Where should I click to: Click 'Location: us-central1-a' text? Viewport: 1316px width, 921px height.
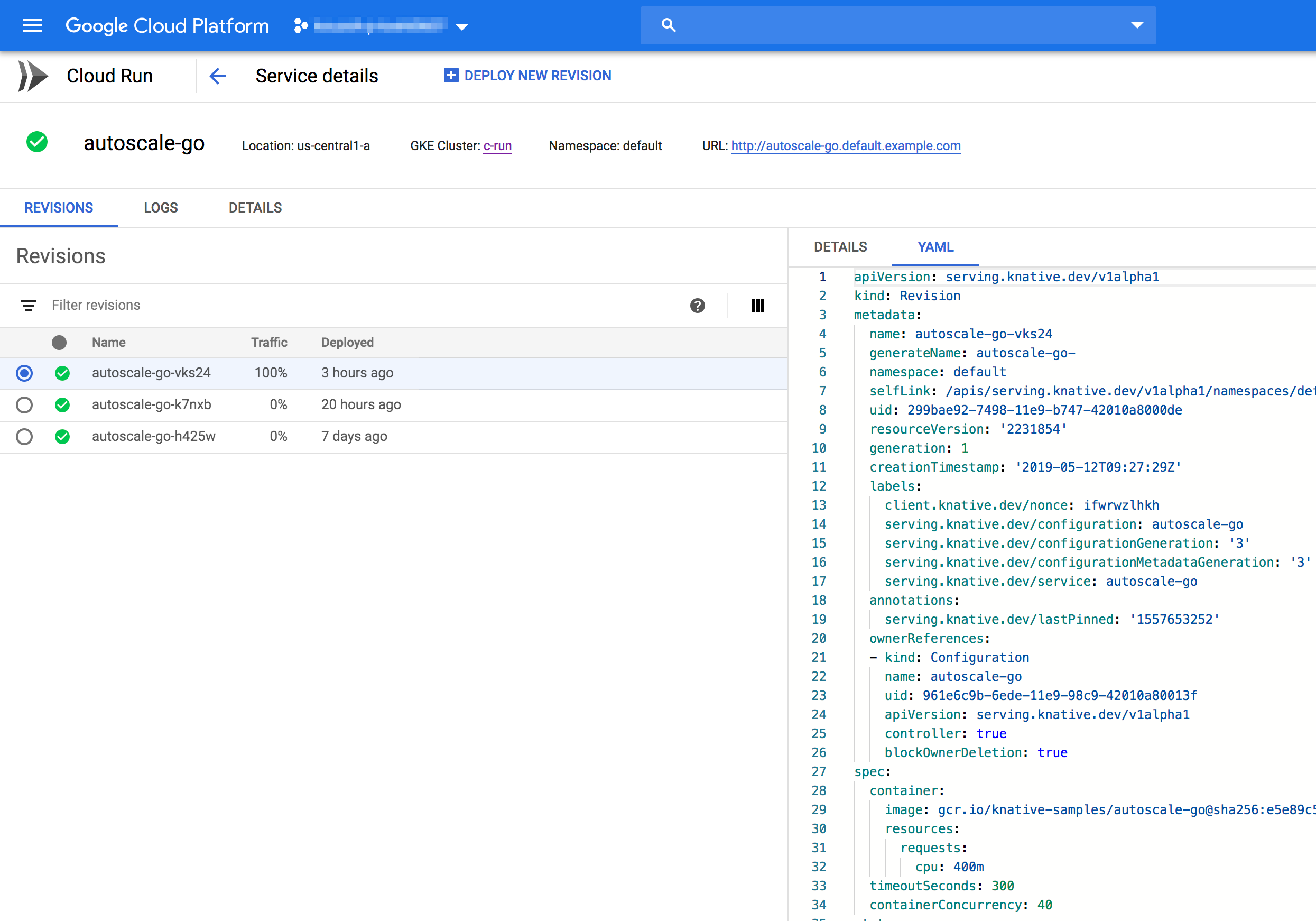pyautogui.click(x=306, y=146)
